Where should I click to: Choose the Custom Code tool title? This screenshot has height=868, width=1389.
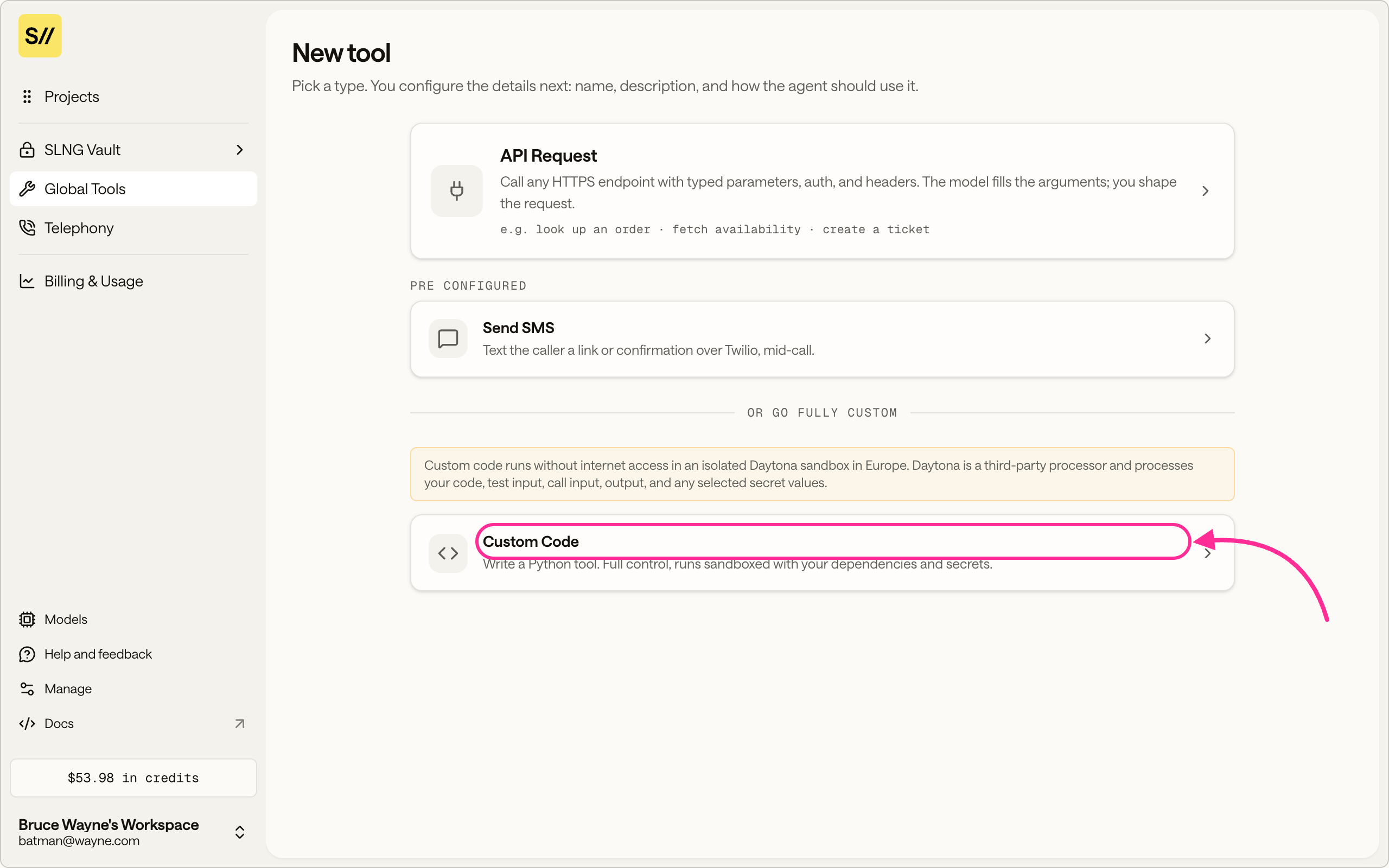[530, 541]
